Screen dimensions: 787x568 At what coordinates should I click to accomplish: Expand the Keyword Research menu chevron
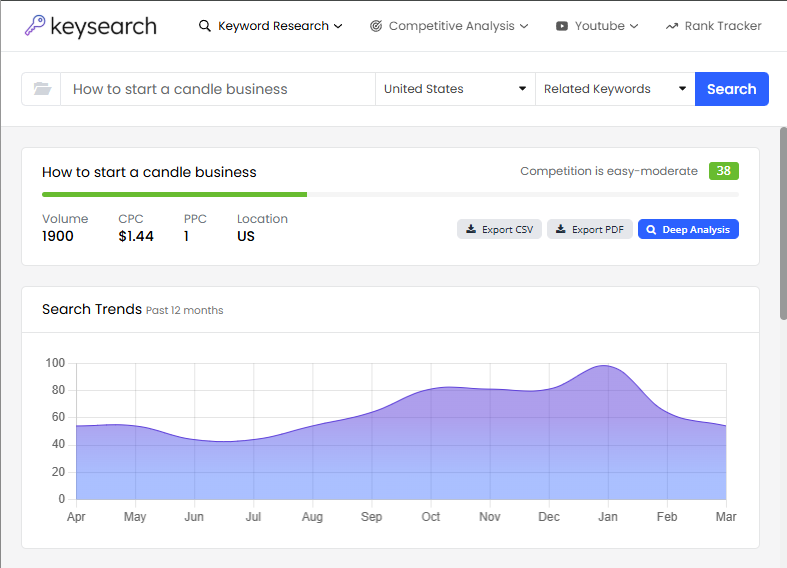tap(338, 26)
